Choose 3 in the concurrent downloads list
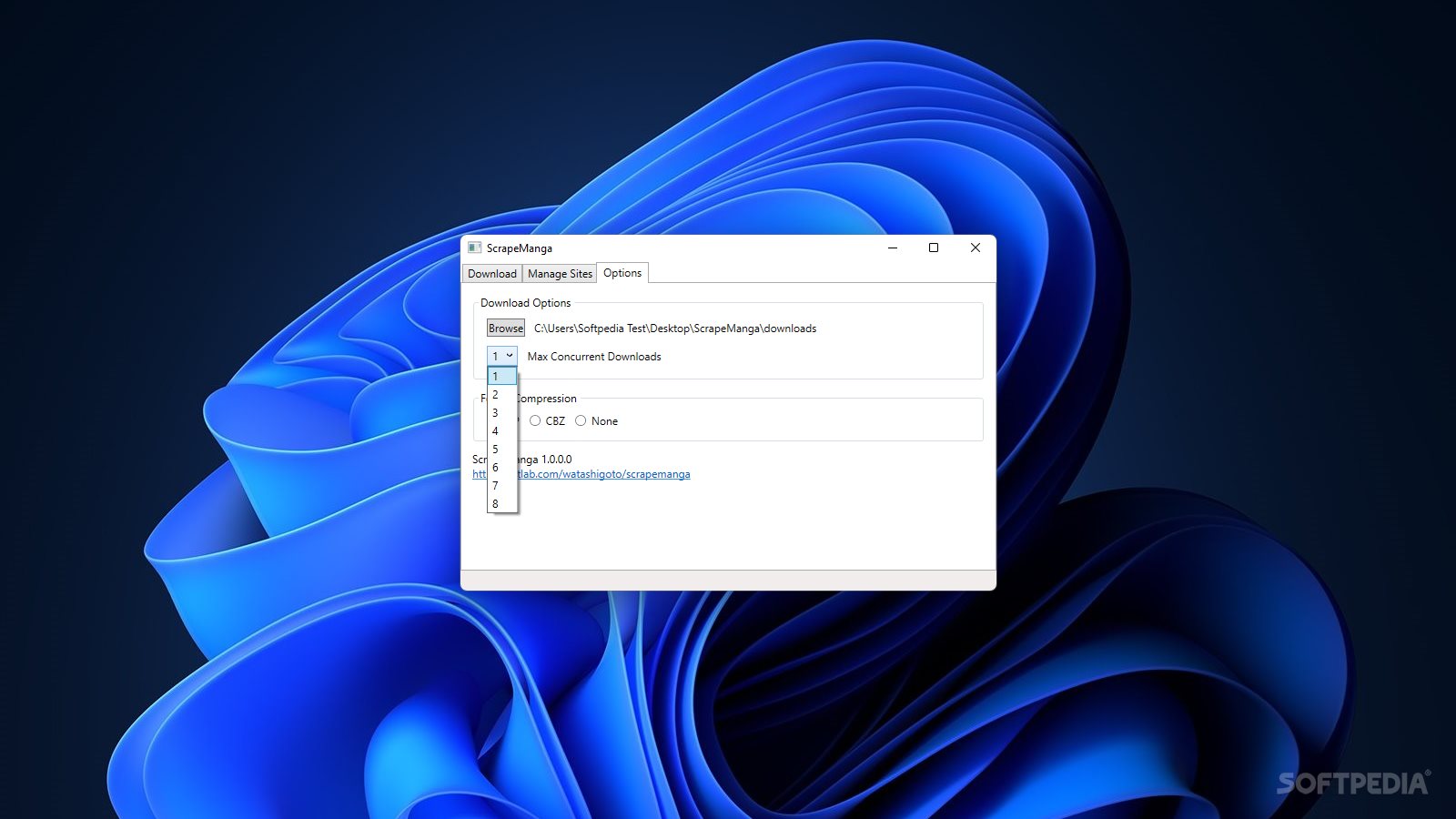This screenshot has height=819, width=1456. 502,413
